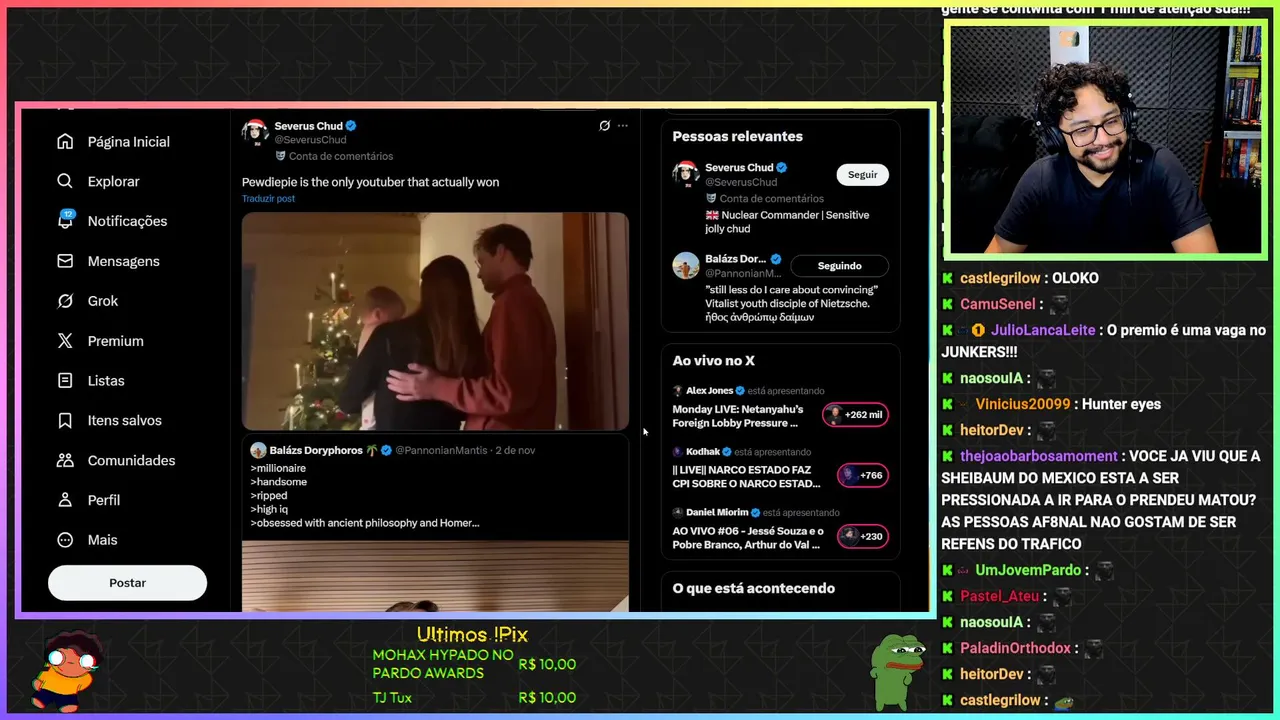Click 'Vitalist youth disciple of Nietzsche' bio
Screen dimensions: 1280x720
coord(789,303)
